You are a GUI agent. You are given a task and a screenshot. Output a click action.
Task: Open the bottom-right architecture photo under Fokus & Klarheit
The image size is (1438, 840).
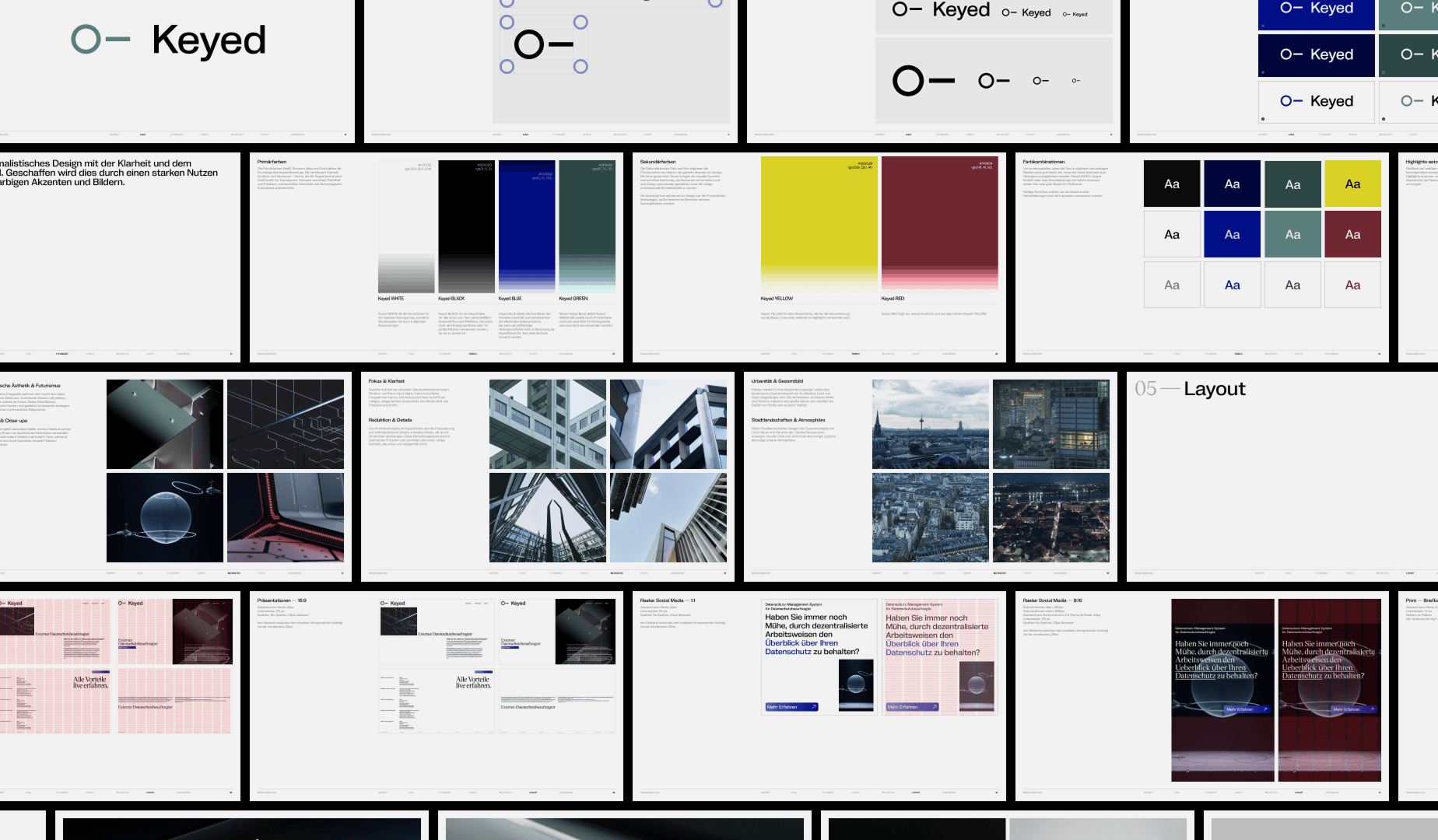[668, 518]
